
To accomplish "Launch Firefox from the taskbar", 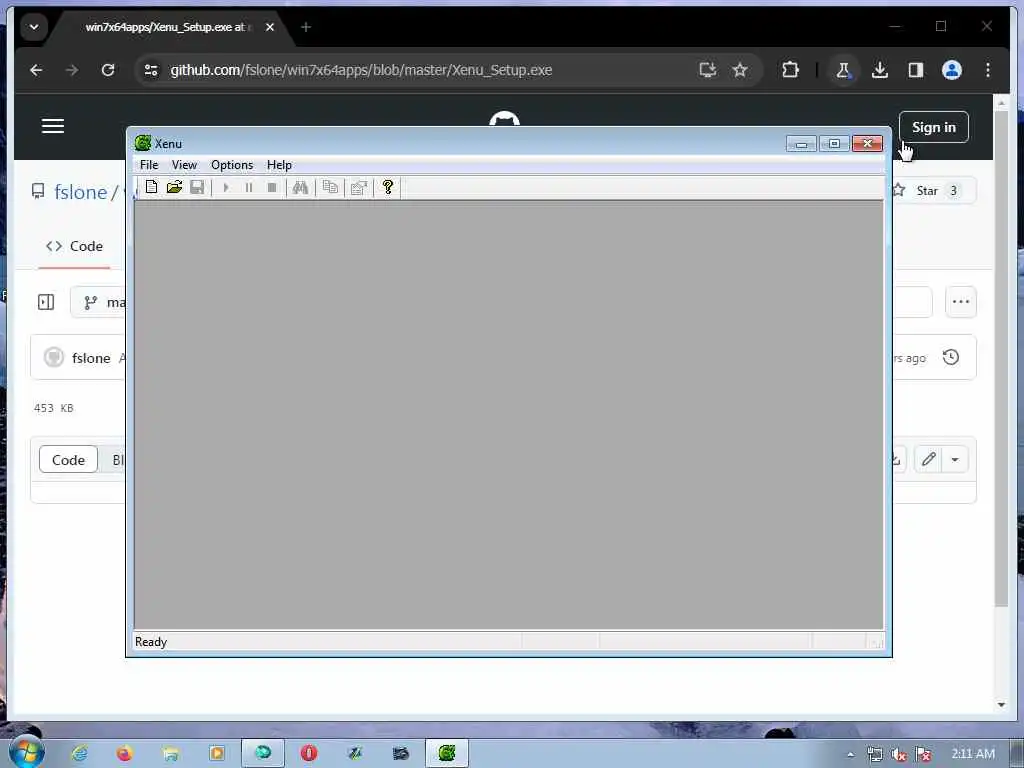I will [124, 754].
